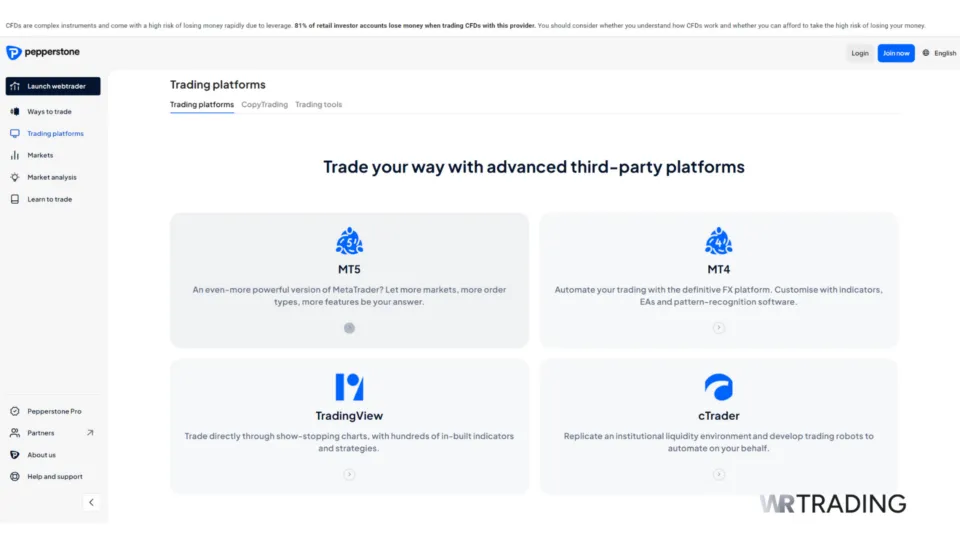Open the Partners external link

coord(90,433)
